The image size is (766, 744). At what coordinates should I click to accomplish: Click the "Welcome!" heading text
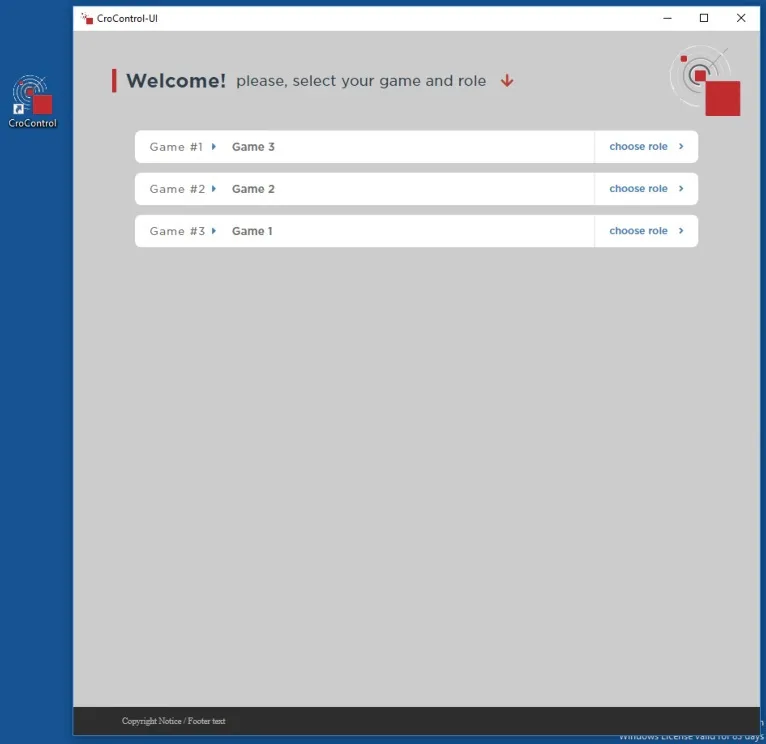176,81
